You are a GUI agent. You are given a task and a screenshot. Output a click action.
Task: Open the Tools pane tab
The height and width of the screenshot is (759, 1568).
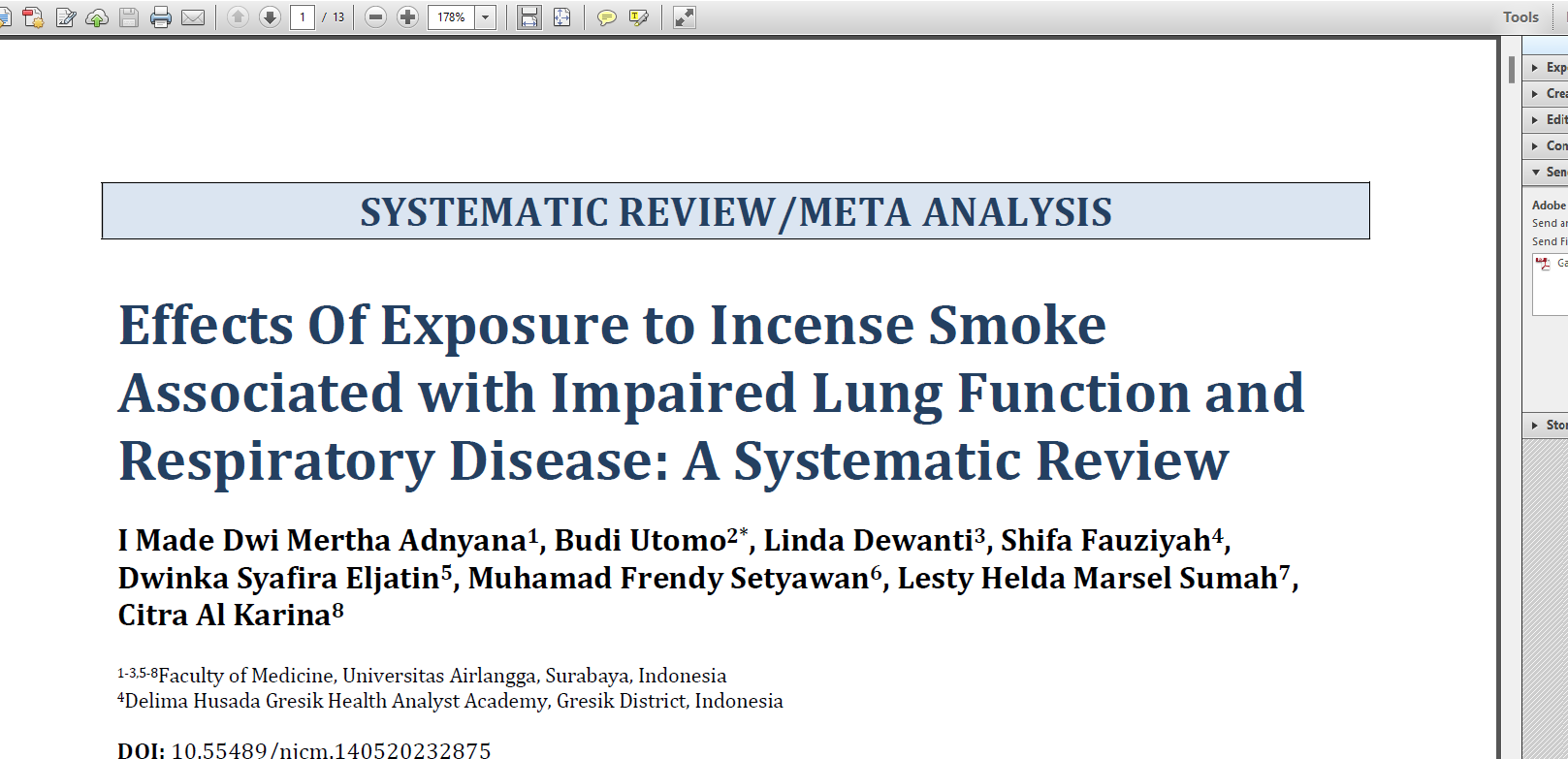(x=1520, y=17)
